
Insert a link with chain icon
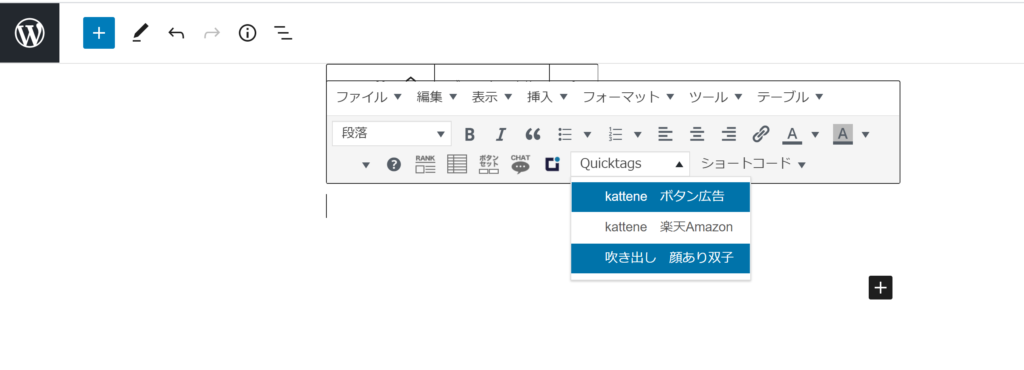coord(760,134)
